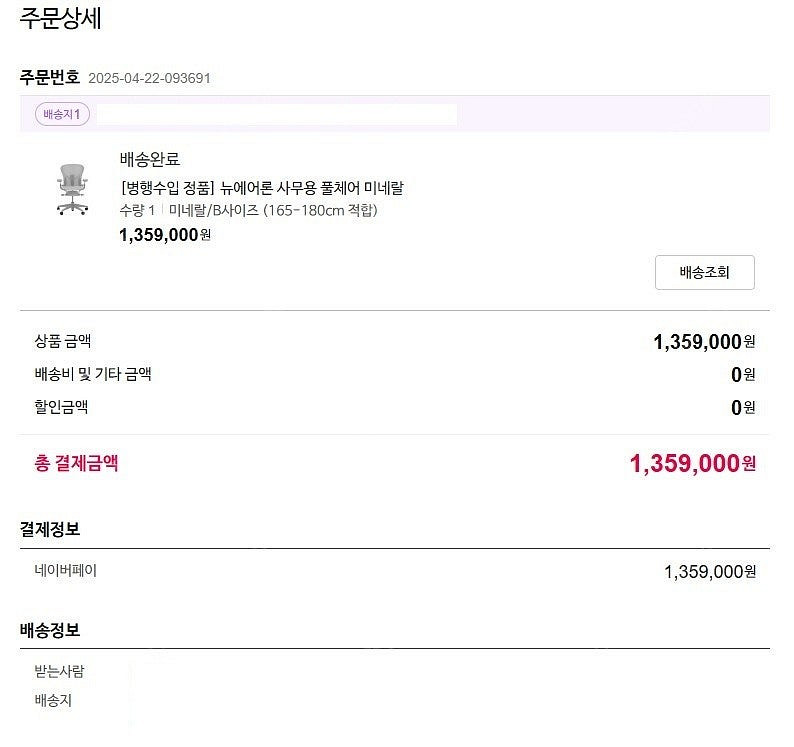Click the 결제정보 section header
Viewport: 794px width, 747px height.
tap(50, 529)
